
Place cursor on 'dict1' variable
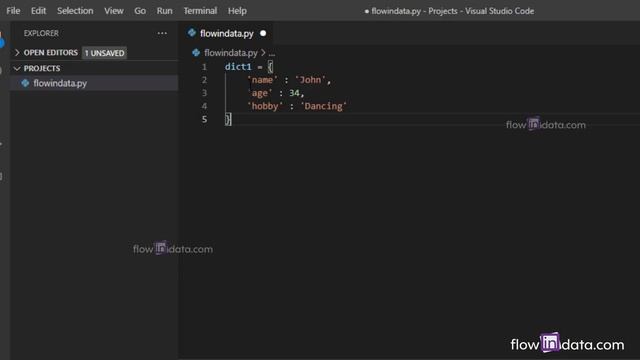click(x=238, y=67)
